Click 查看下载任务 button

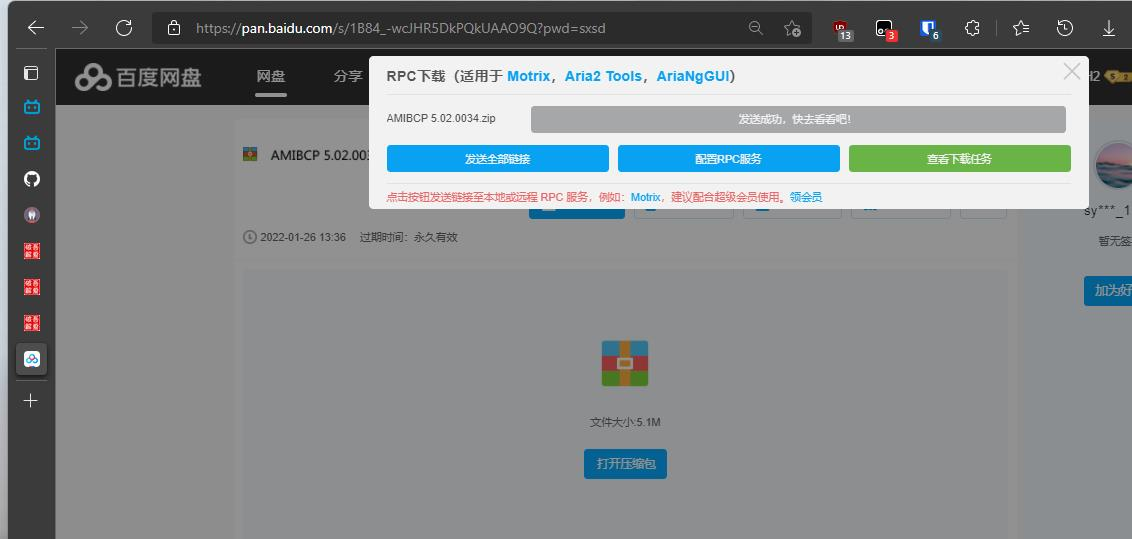(959, 159)
